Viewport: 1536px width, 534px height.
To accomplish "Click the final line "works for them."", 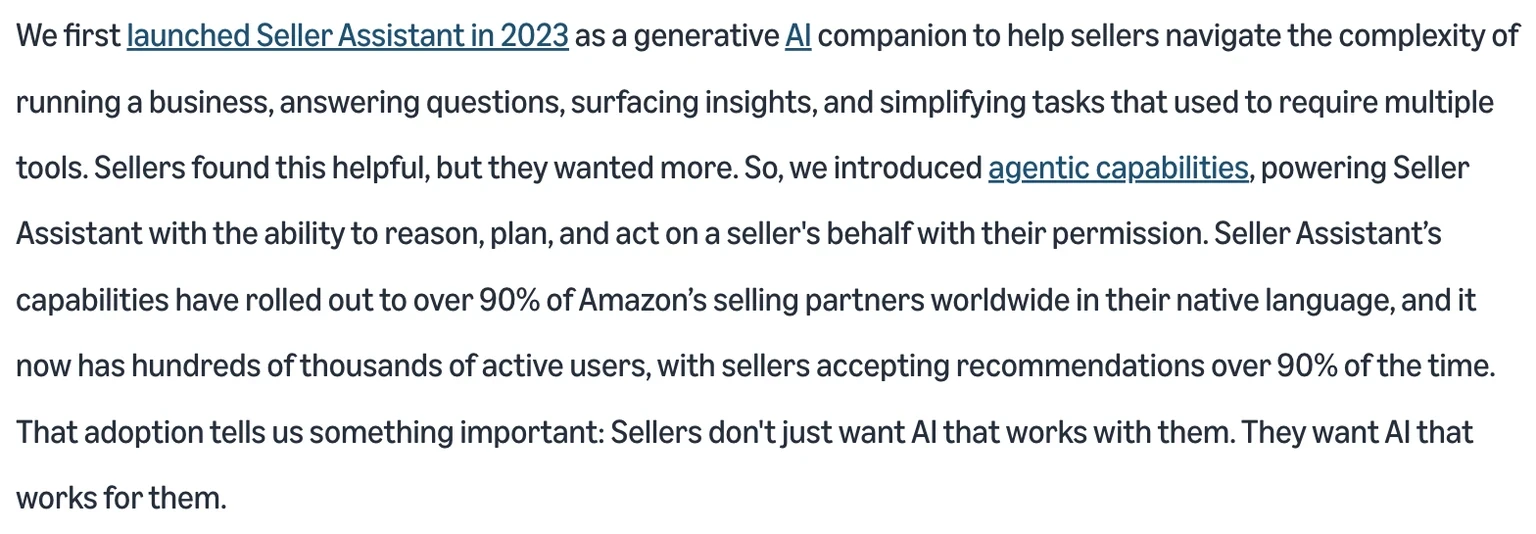I will pos(121,498).
